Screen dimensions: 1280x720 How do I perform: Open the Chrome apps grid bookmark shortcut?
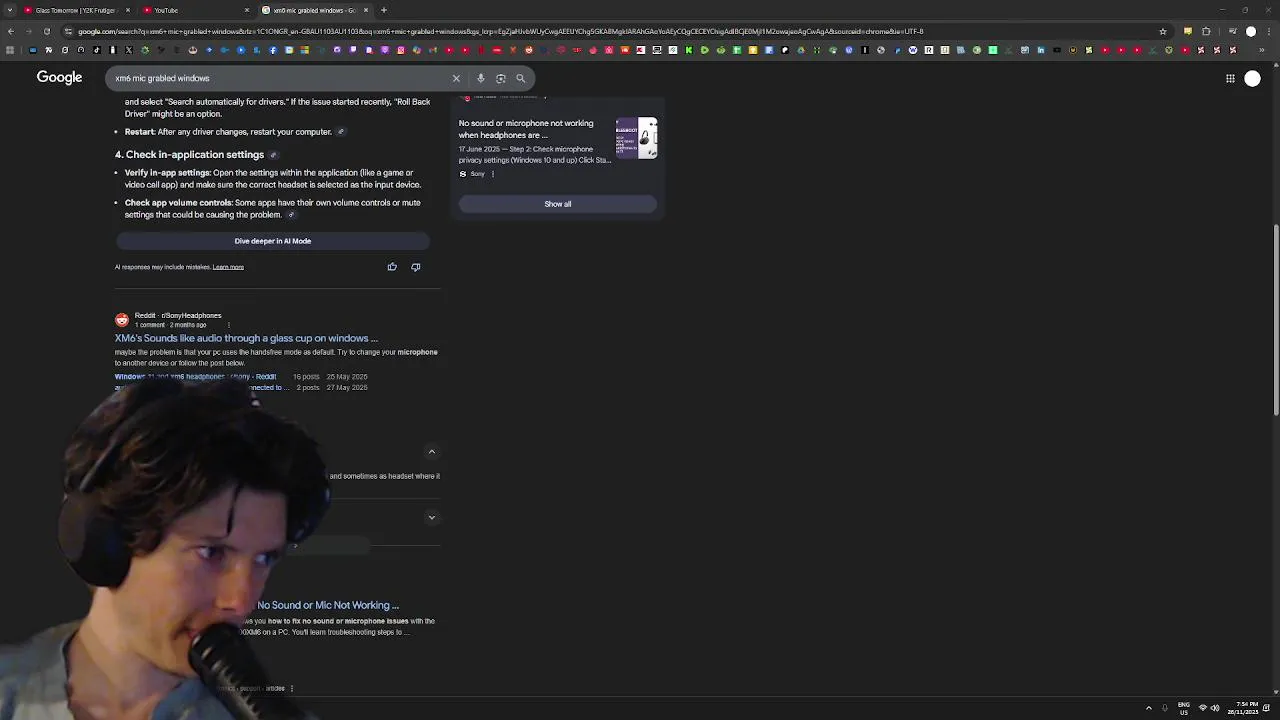pyautogui.click(x=10, y=50)
